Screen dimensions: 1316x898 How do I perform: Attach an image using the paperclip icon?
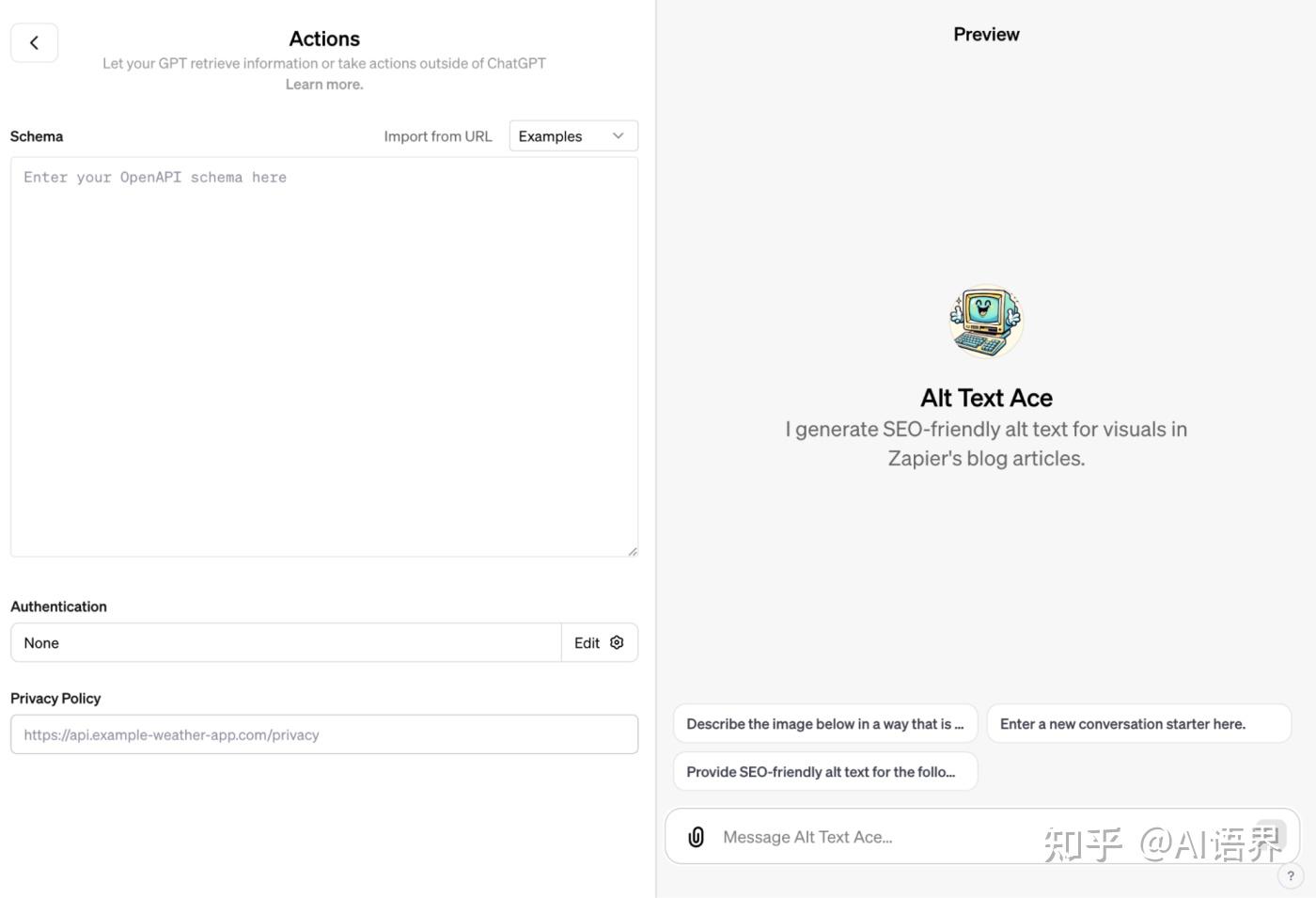click(696, 836)
